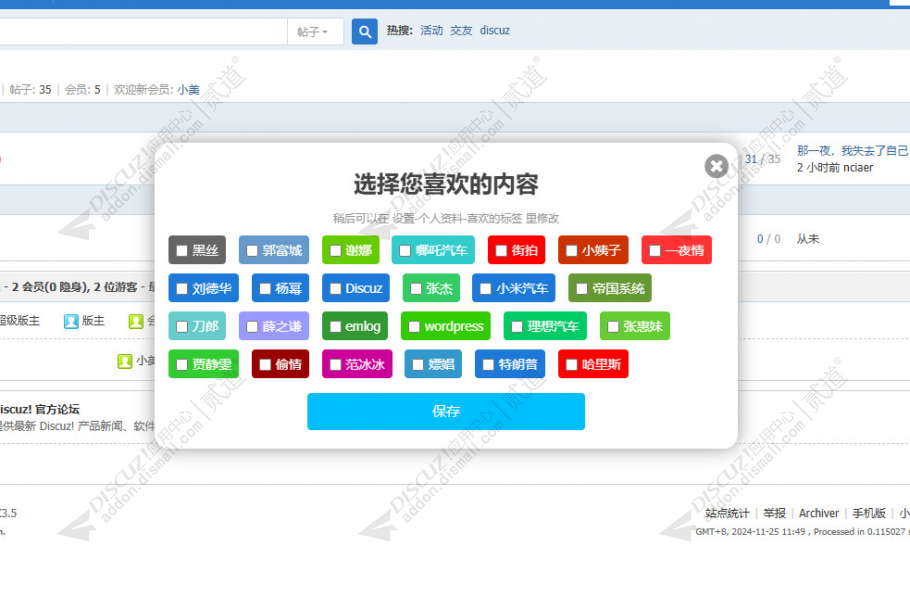Check the Discuz tag checkbox
This screenshot has width=910, height=609.
335,289
